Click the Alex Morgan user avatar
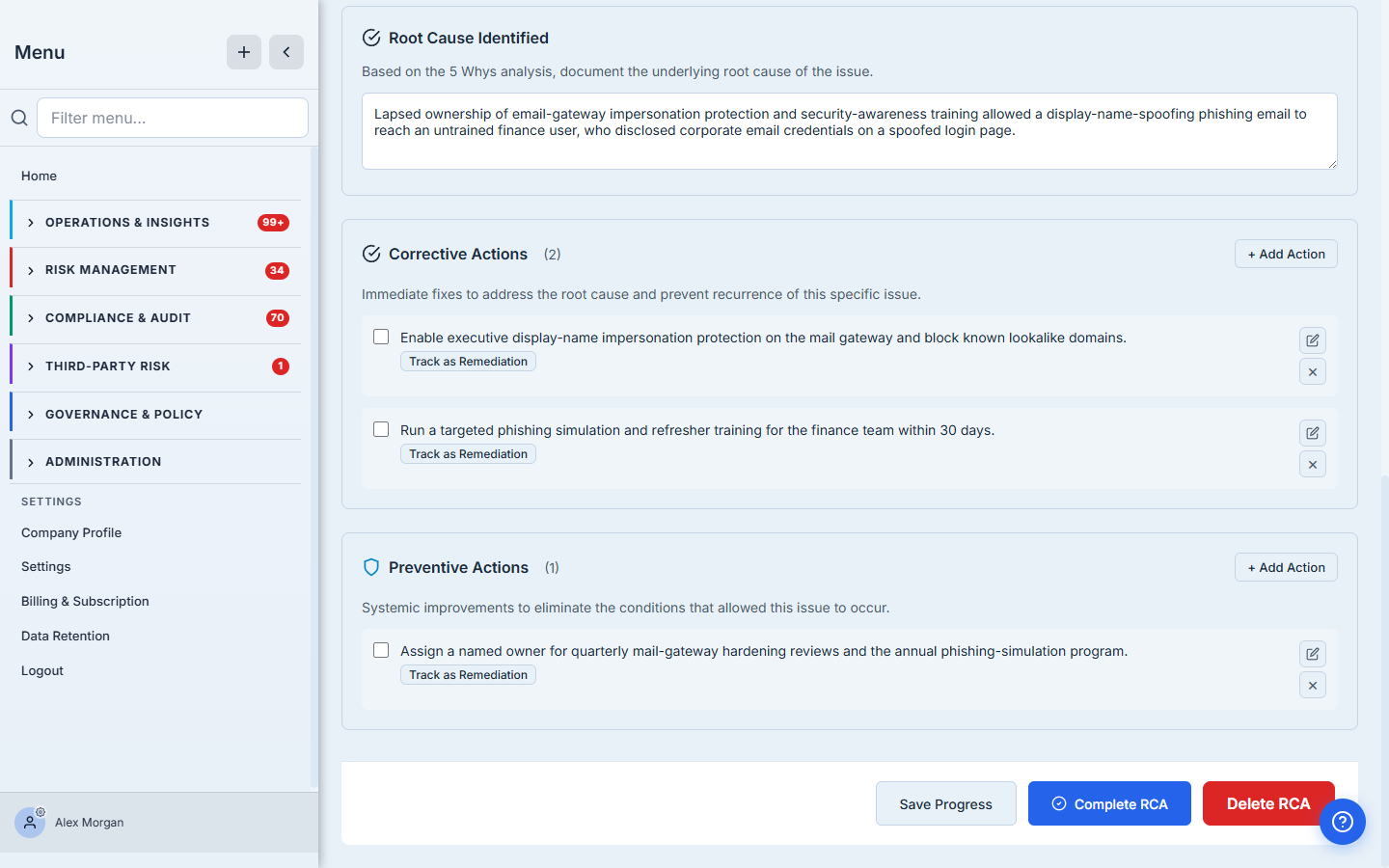The image size is (1389, 868). click(x=30, y=822)
